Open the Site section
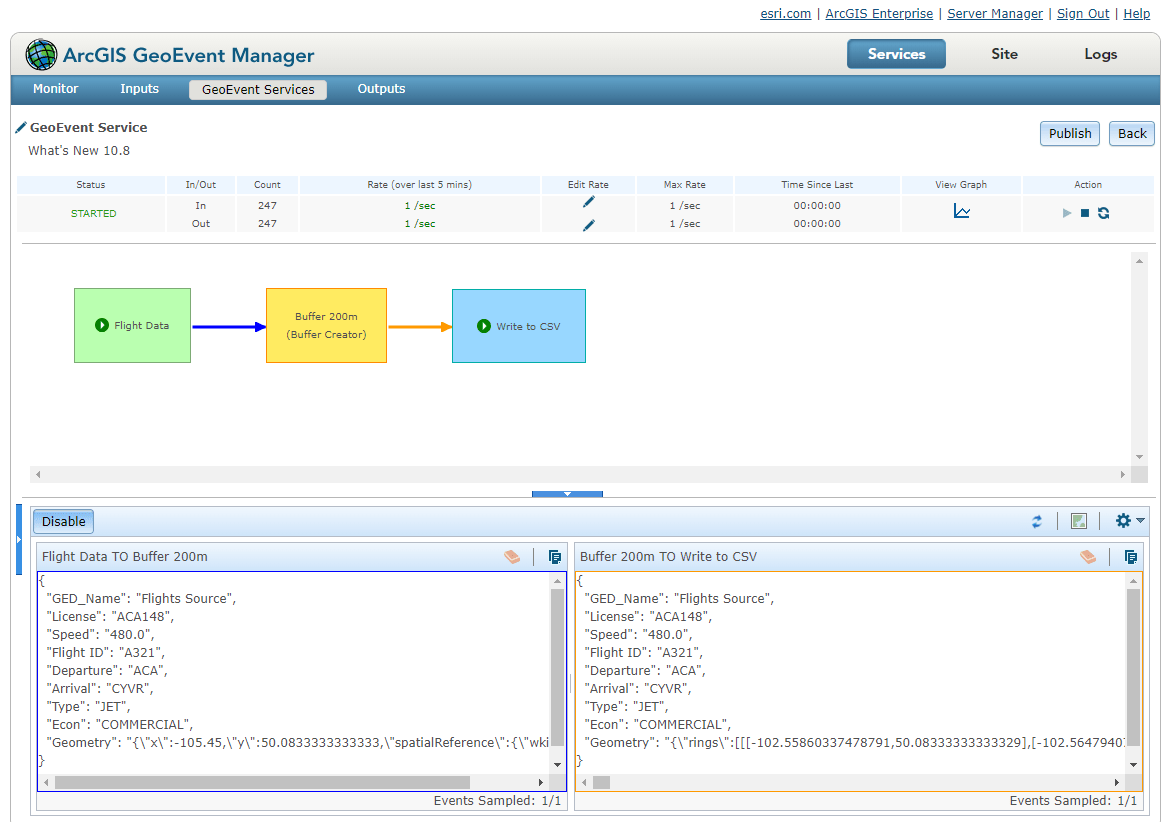 [x=1004, y=54]
